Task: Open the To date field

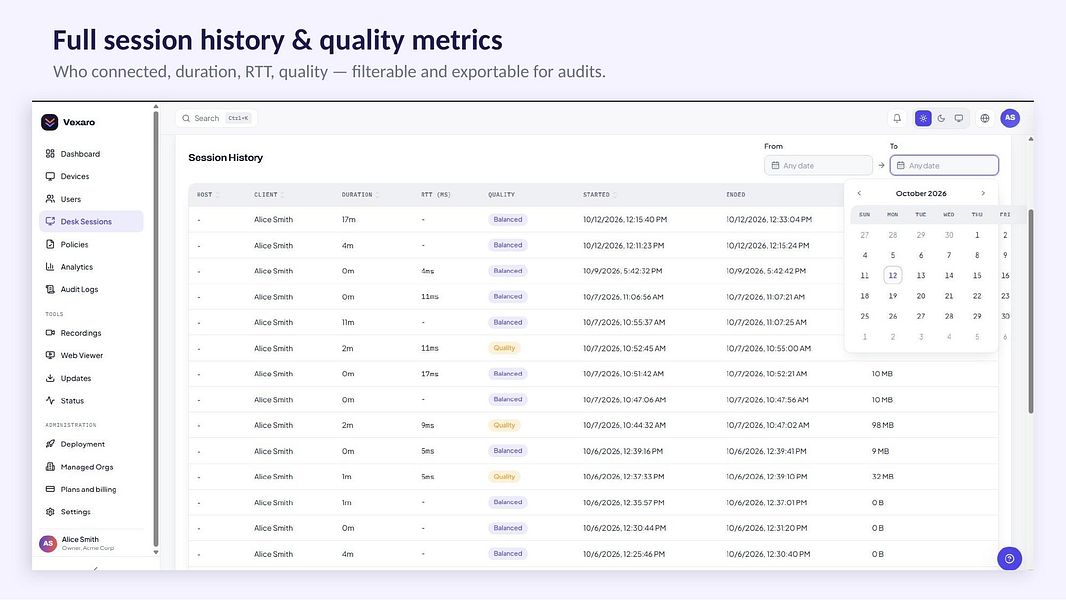Action: pos(944,165)
